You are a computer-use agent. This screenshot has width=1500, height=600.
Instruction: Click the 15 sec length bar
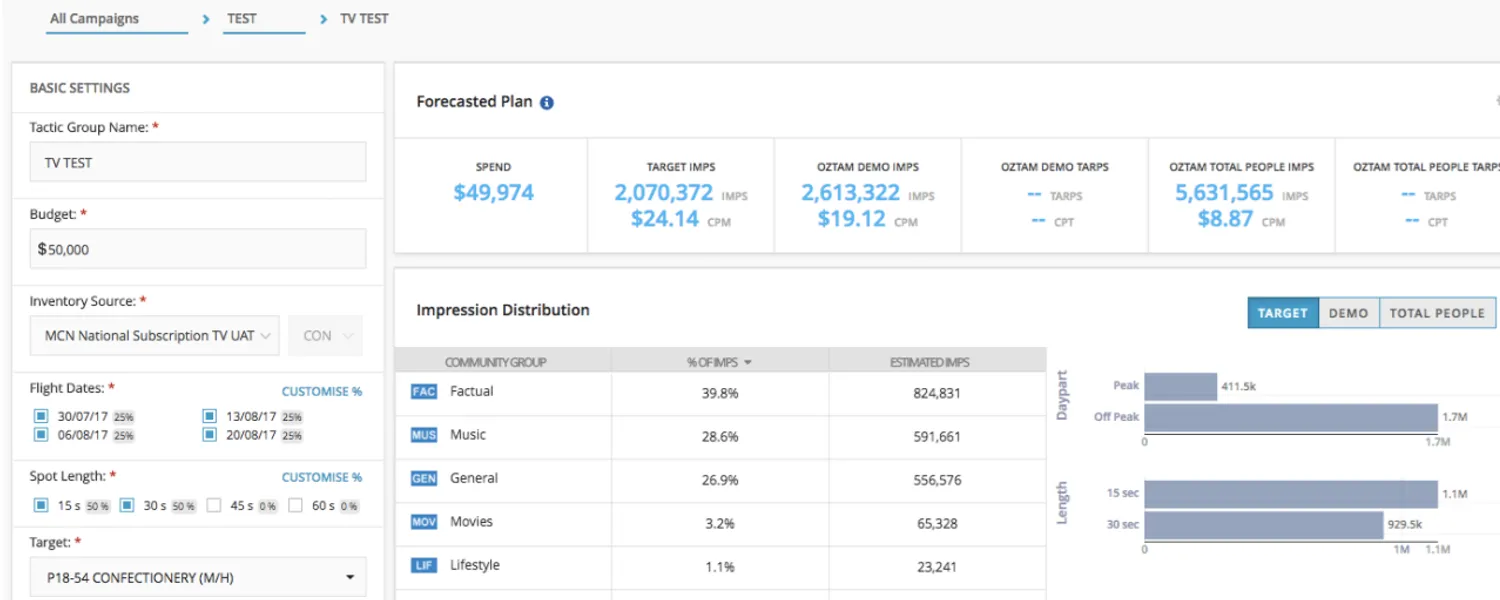[x=1291, y=494]
